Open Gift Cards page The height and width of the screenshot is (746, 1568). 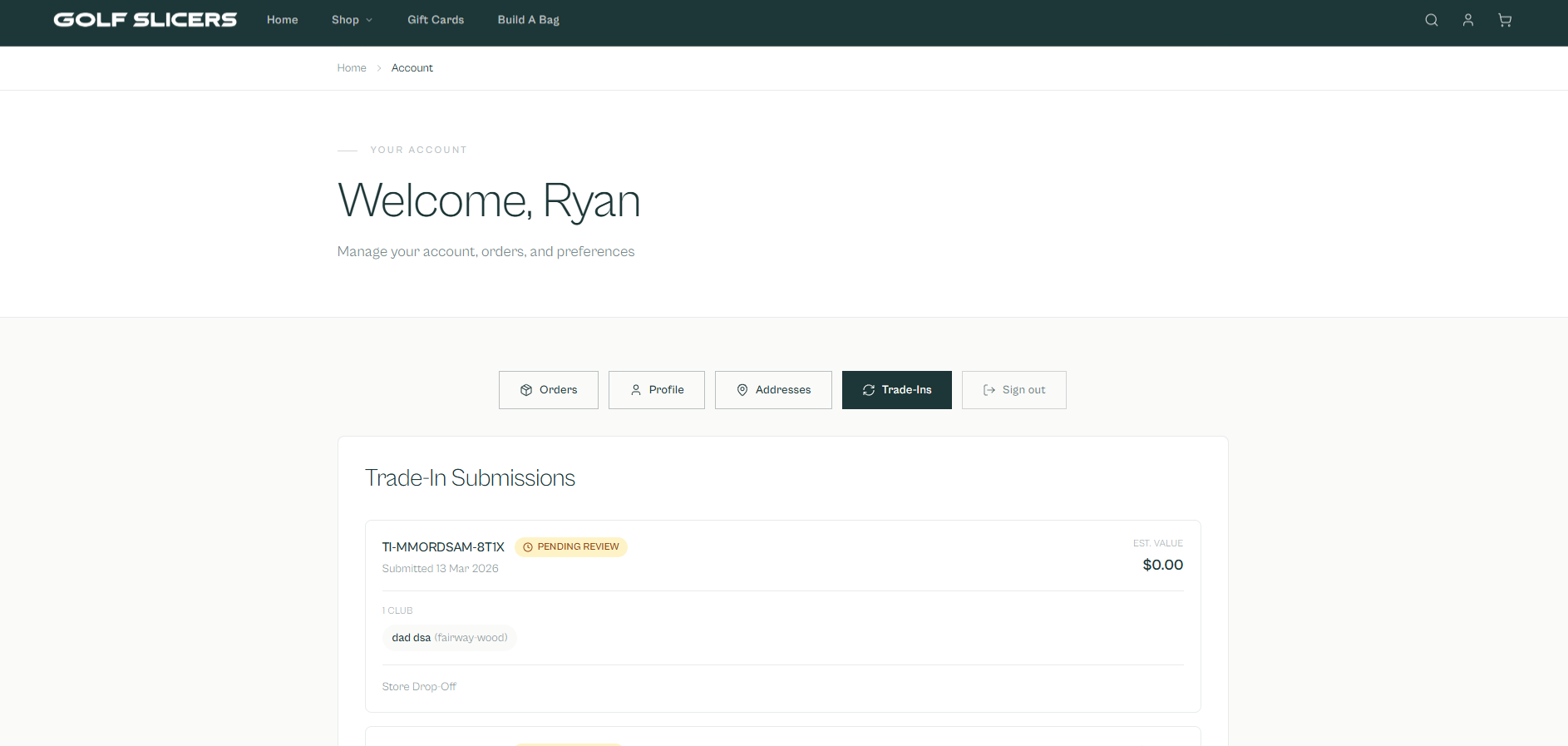click(436, 20)
